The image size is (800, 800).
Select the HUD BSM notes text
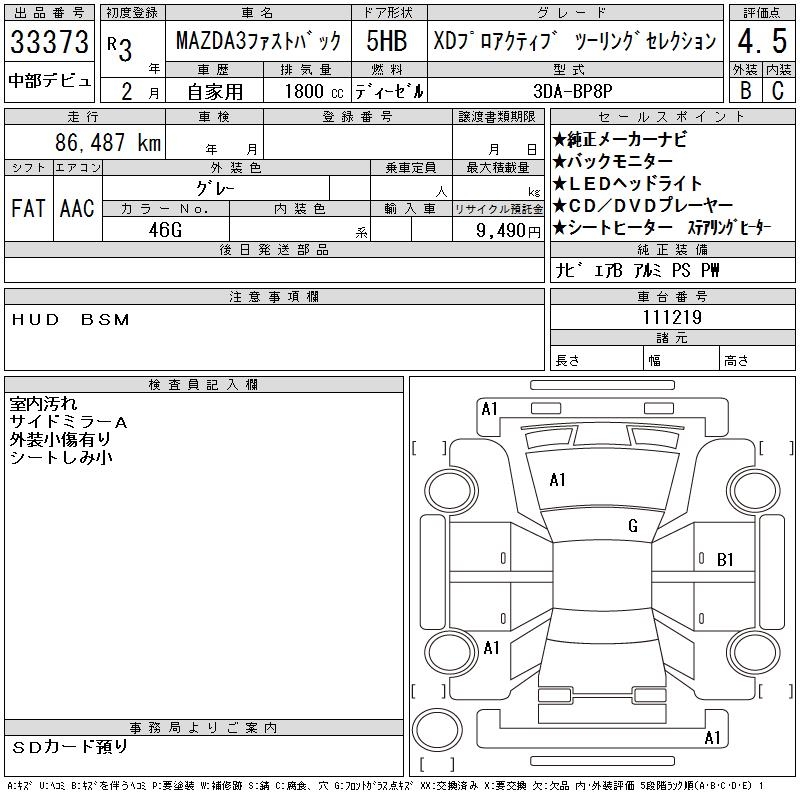click(x=70, y=320)
